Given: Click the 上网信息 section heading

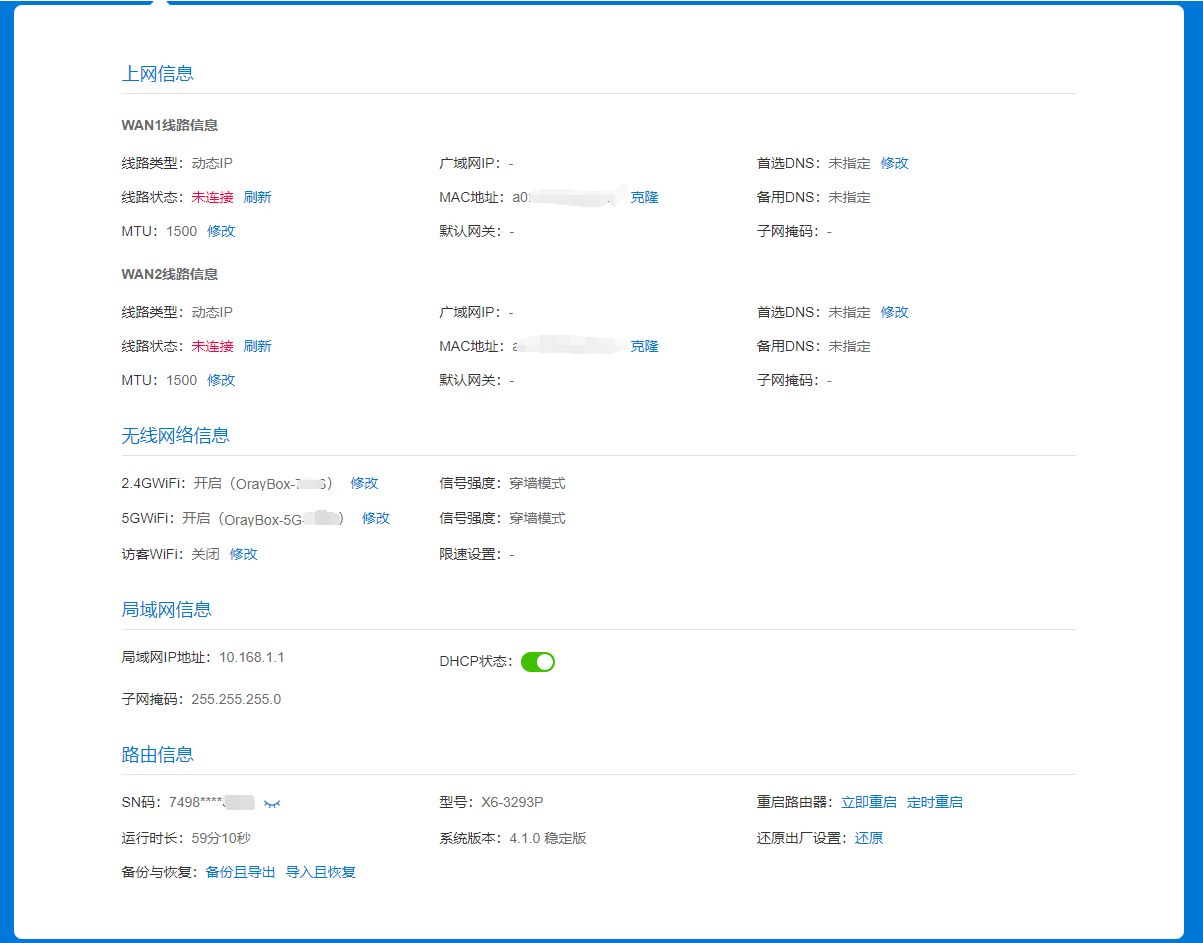Looking at the screenshot, I should pyautogui.click(x=157, y=73).
